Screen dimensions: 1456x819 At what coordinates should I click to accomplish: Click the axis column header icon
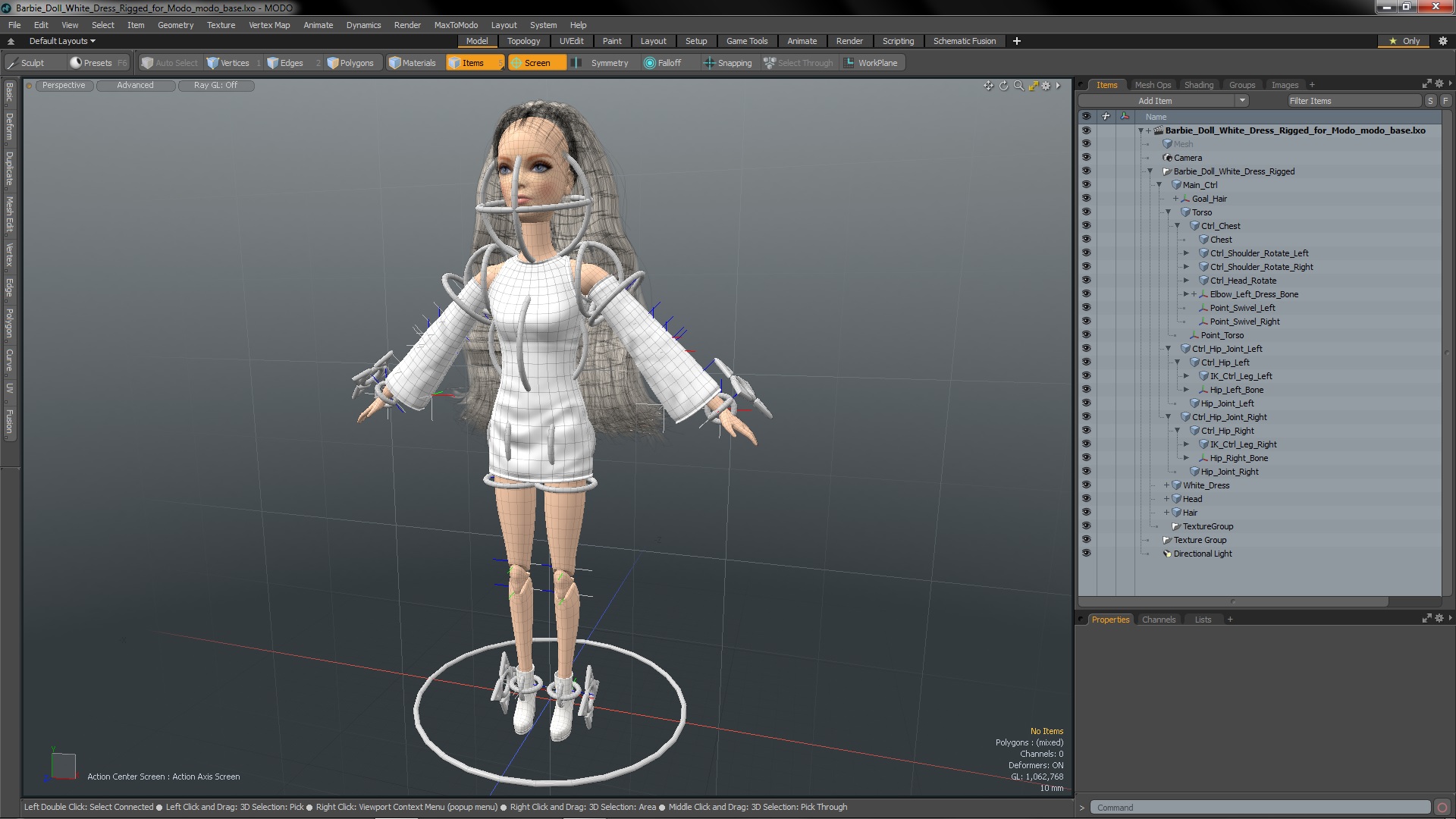click(1125, 117)
